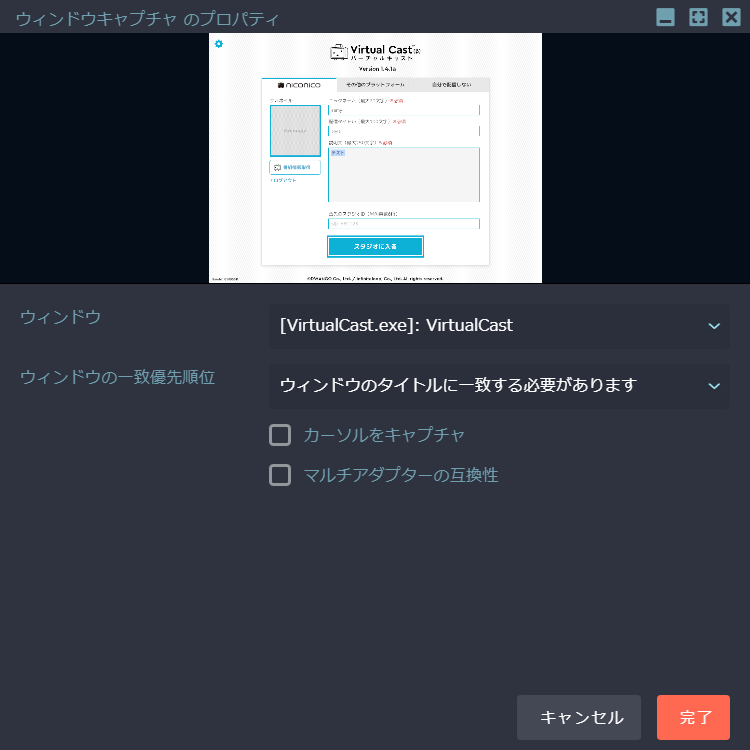Click the studio ID input field in preview
The width and height of the screenshot is (750, 750).
point(404,223)
